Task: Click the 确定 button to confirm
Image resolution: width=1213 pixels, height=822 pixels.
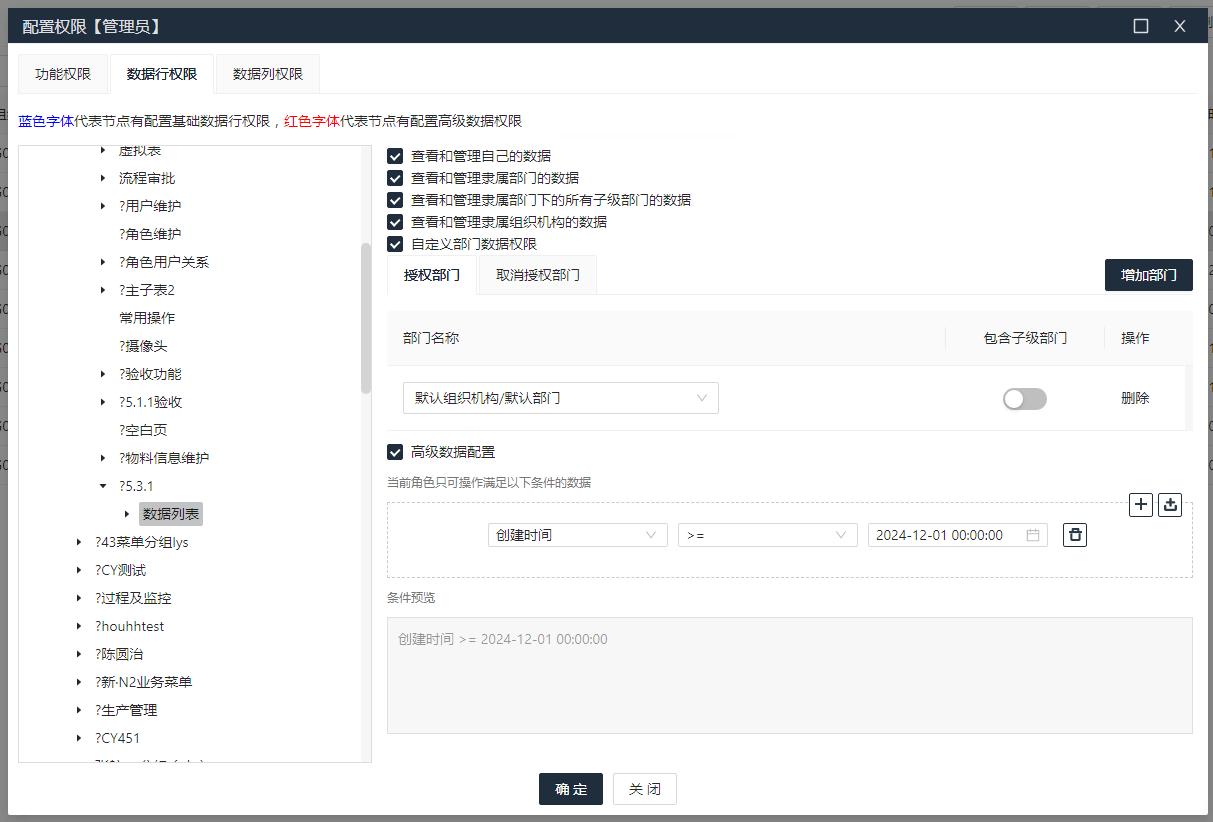Action: (570, 788)
